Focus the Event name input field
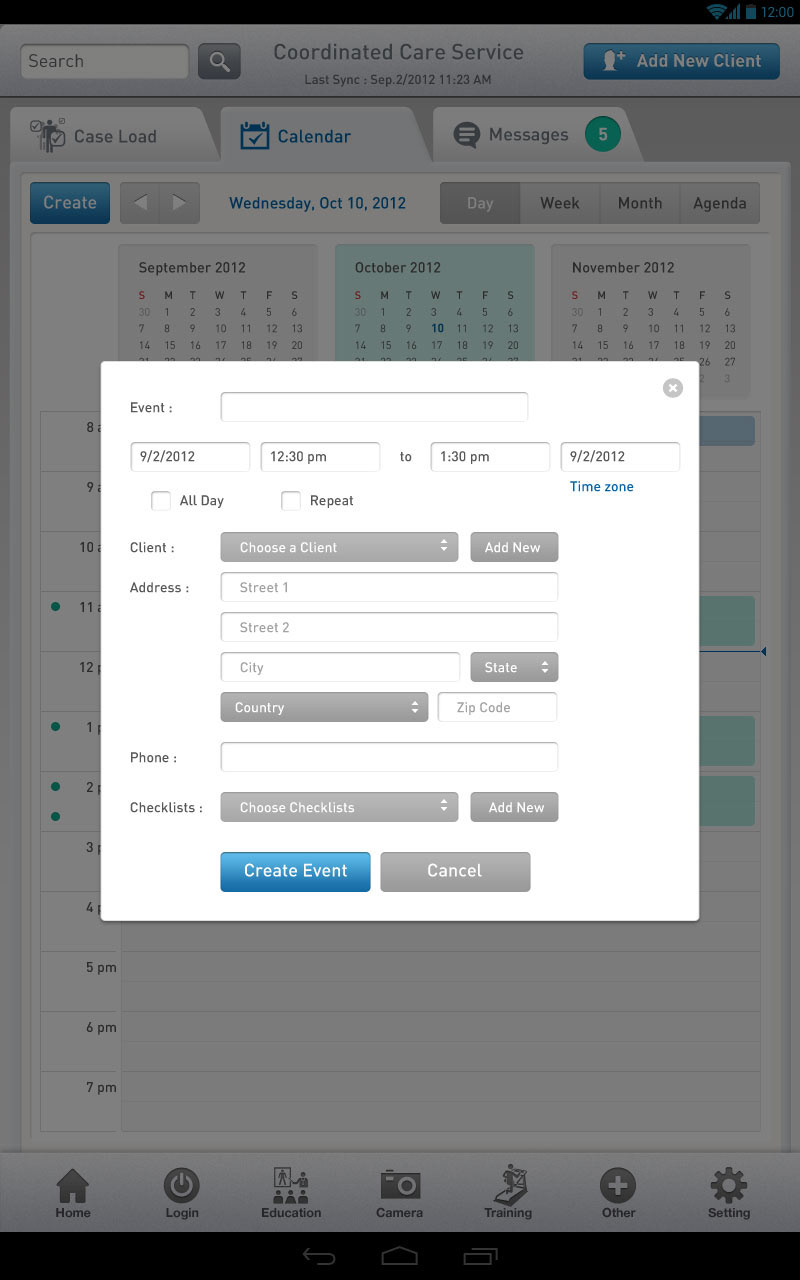Screen dimensions: 800x1280 click(374, 407)
